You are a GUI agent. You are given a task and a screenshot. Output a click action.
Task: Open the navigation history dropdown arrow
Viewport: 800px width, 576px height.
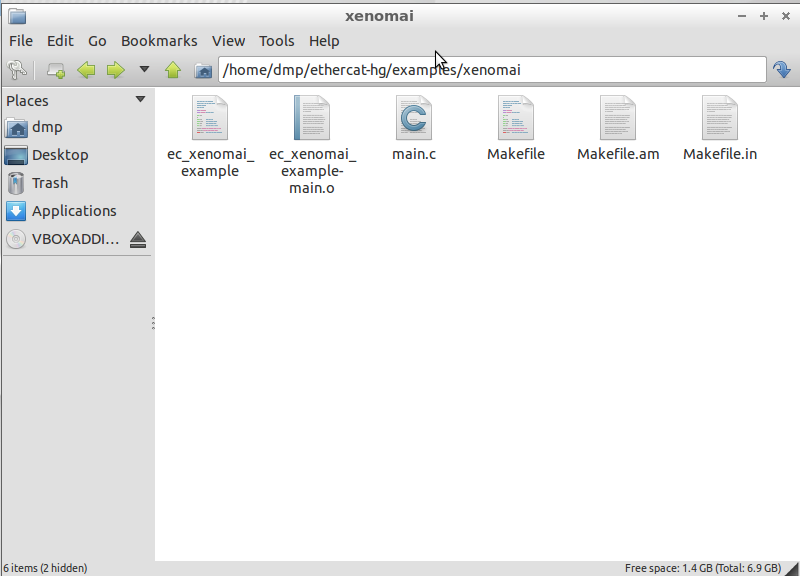pos(144,69)
